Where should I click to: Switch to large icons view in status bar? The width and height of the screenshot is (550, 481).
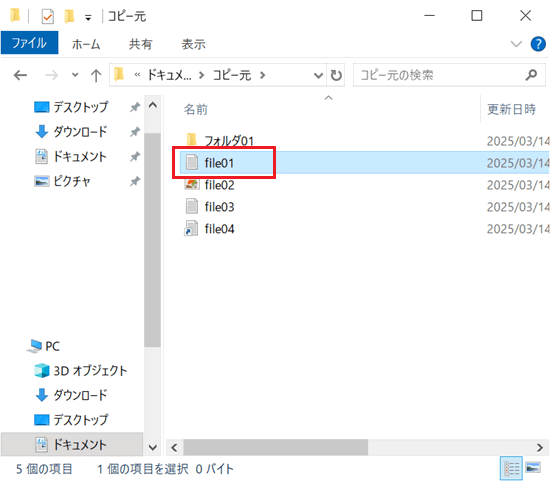(x=533, y=468)
